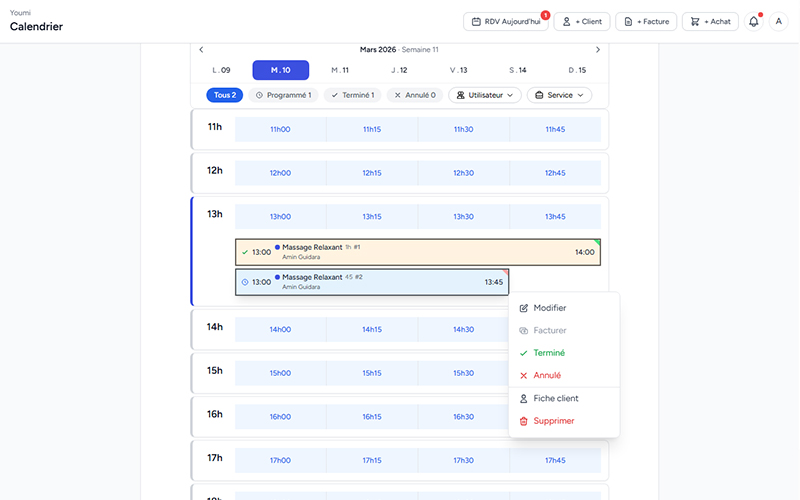Image resolution: width=800 pixels, height=500 pixels.
Task: Open the notifications bell
Action: tap(754, 21)
